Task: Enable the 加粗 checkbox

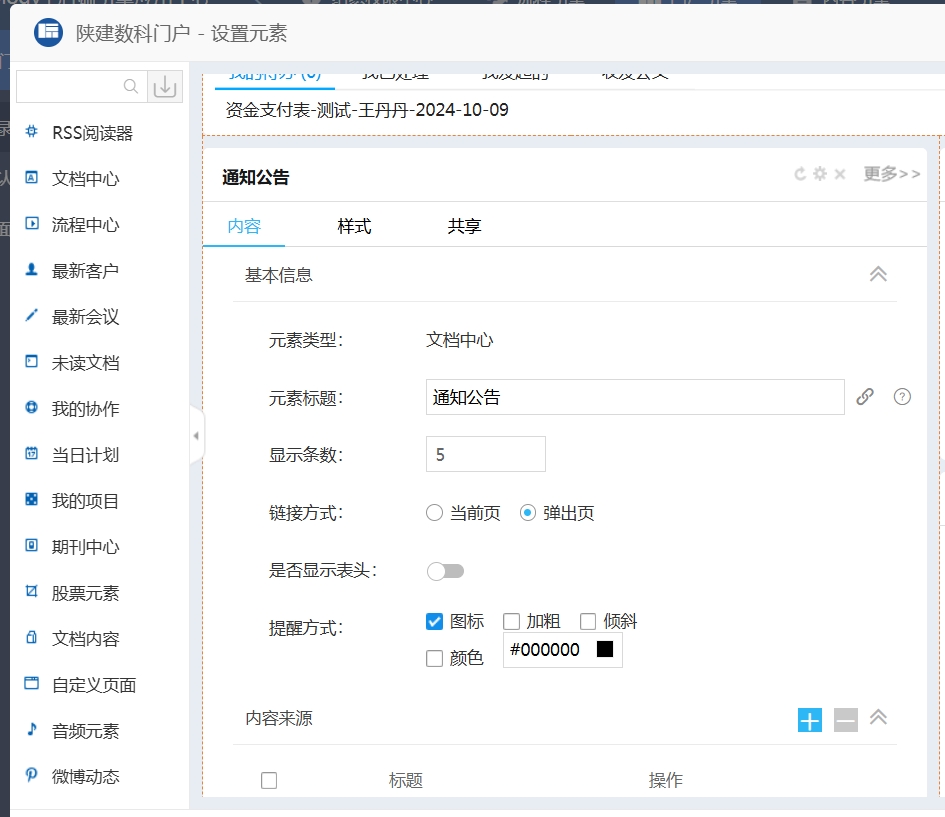Action: [511, 621]
